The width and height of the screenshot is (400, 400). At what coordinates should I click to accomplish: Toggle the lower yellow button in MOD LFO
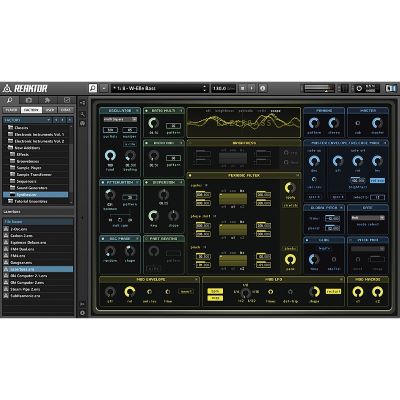click(x=215, y=298)
